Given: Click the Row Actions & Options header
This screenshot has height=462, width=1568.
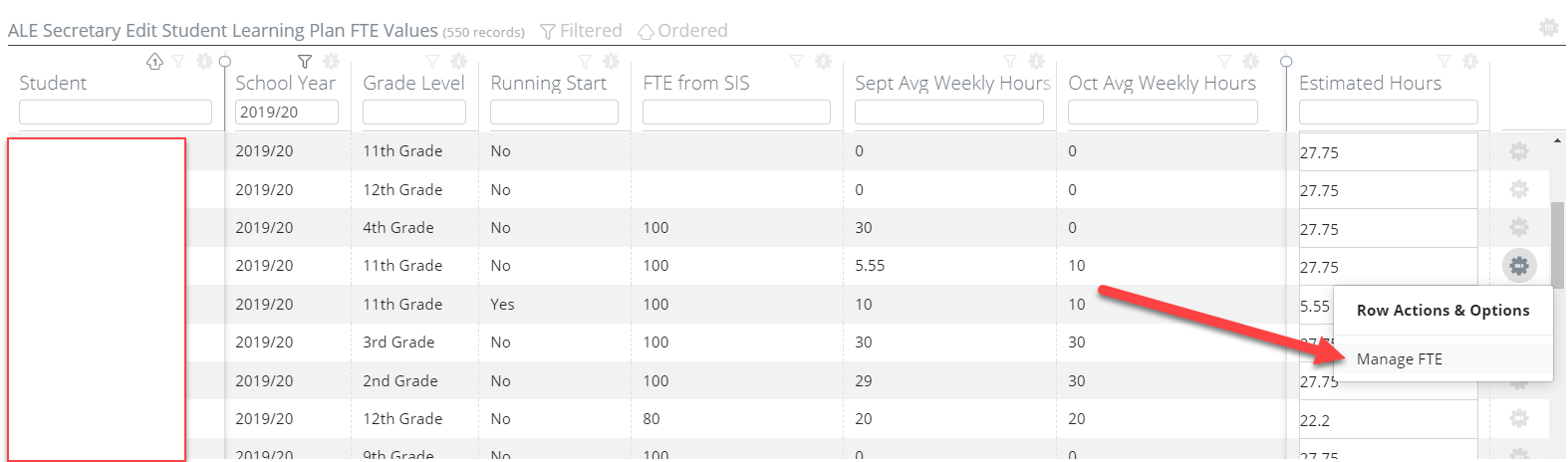Looking at the screenshot, I should click(1442, 311).
